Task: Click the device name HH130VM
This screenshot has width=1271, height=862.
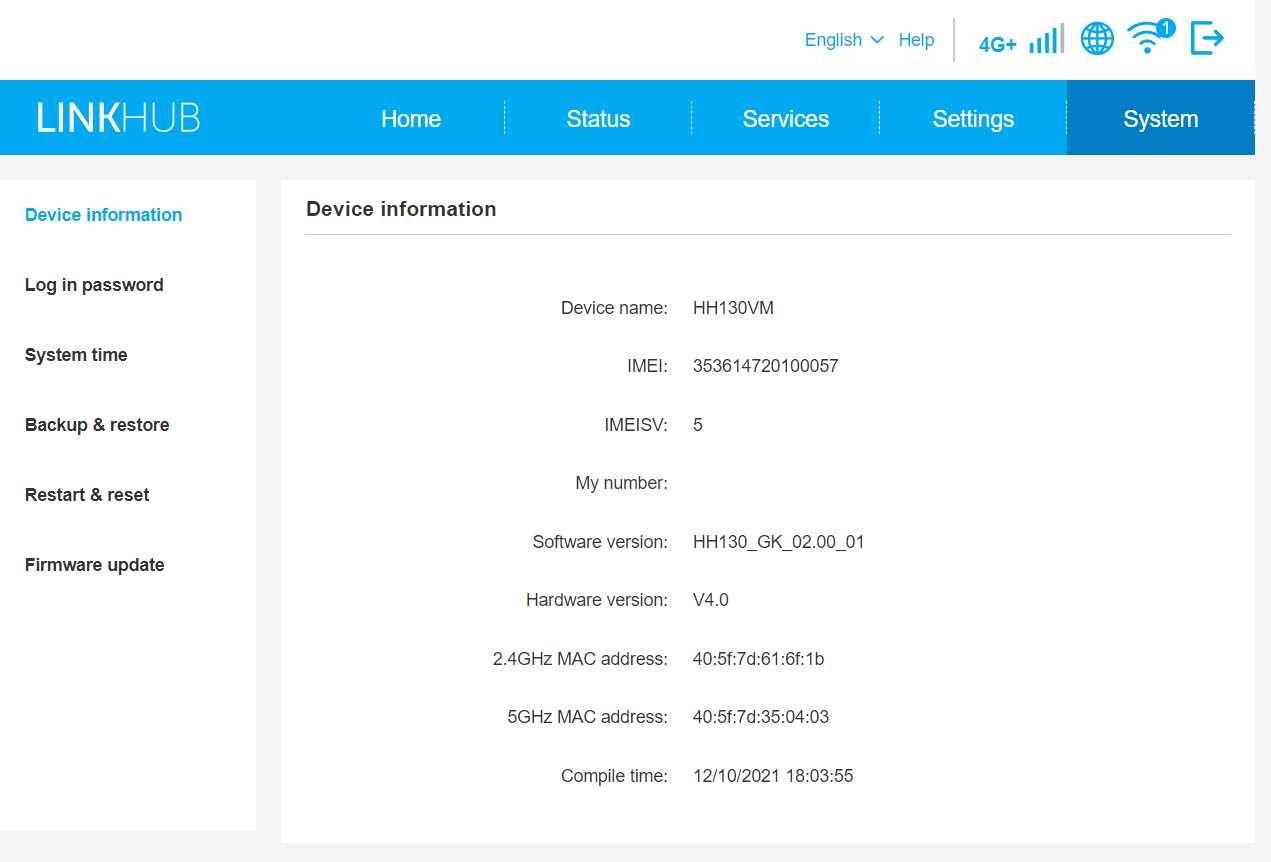Action: (733, 308)
